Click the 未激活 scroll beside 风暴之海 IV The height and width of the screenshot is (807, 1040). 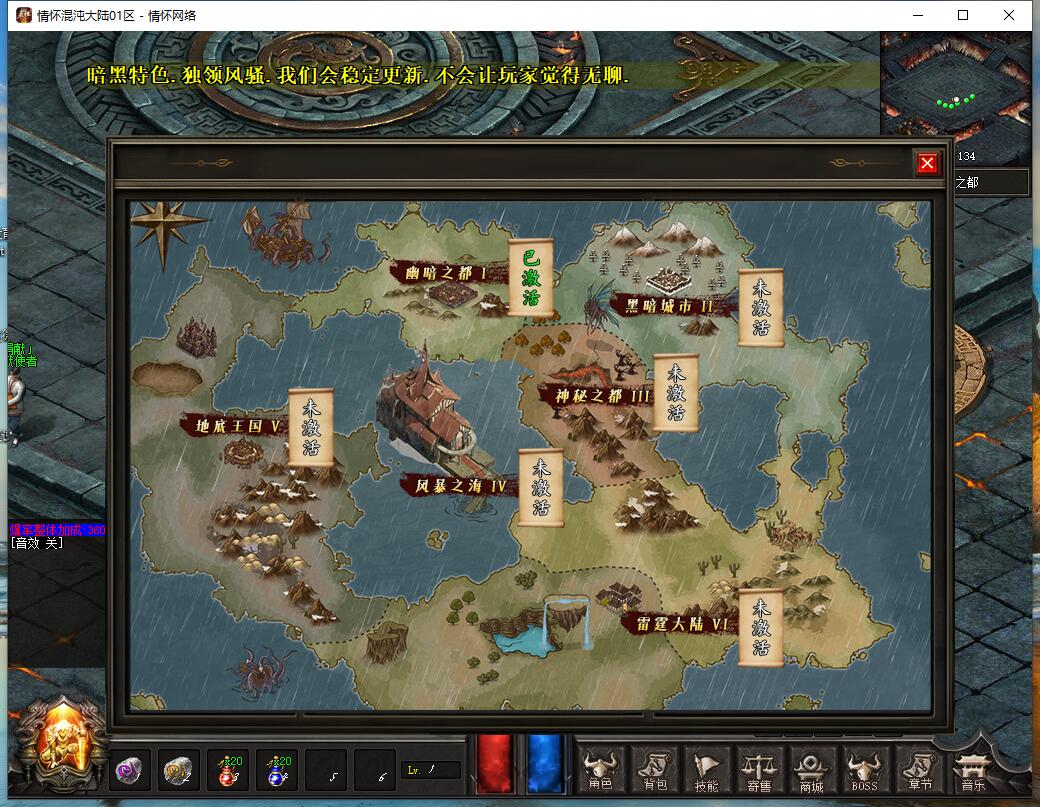pos(541,487)
